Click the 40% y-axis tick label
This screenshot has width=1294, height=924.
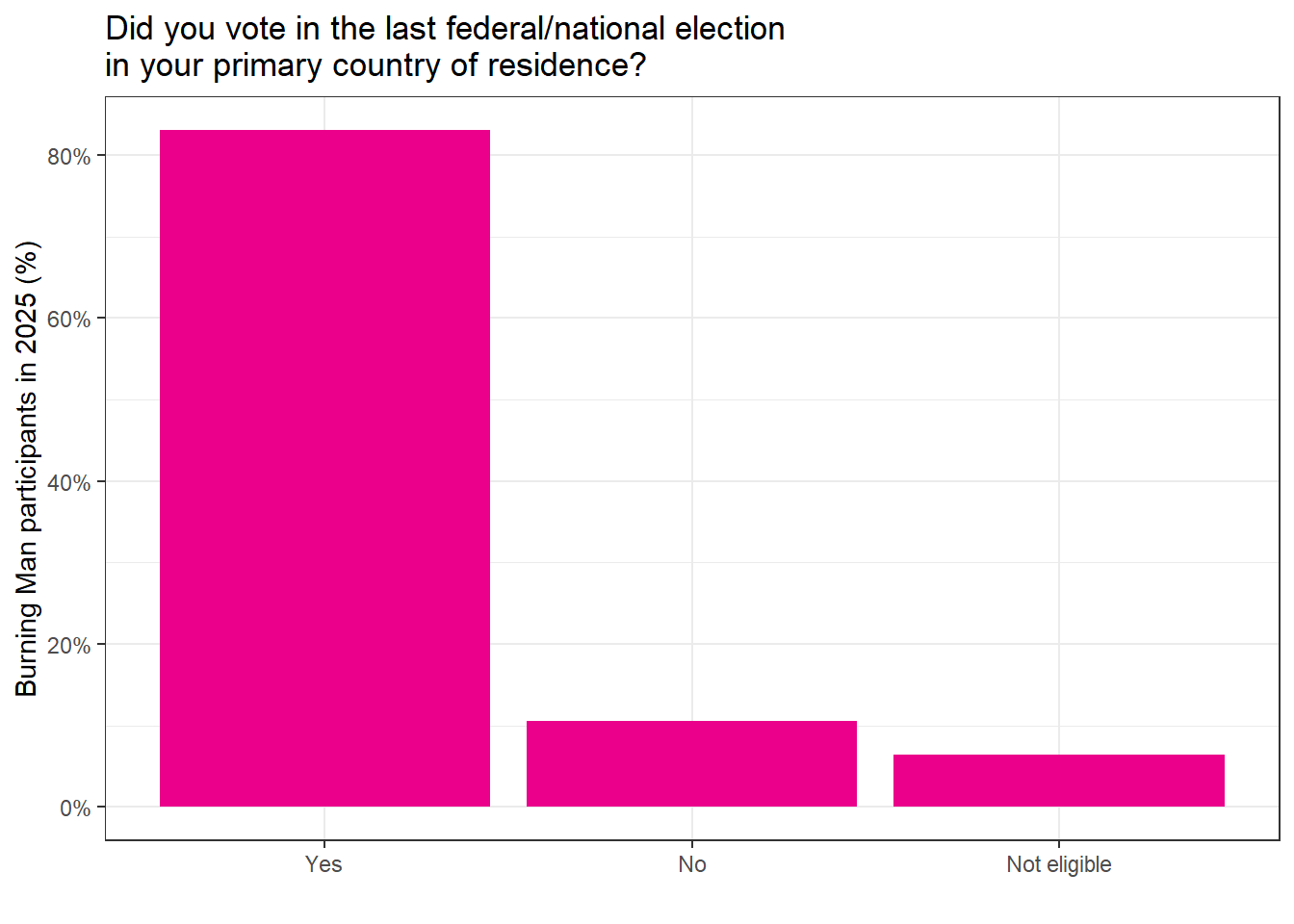[x=69, y=482]
